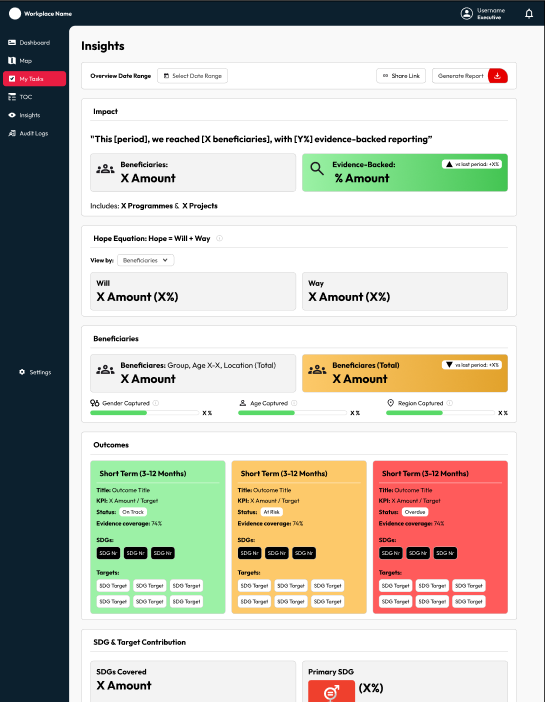545x702 pixels.
Task: Click first SDG Nr chip in orange card
Action: pyautogui.click(x=249, y=553)
